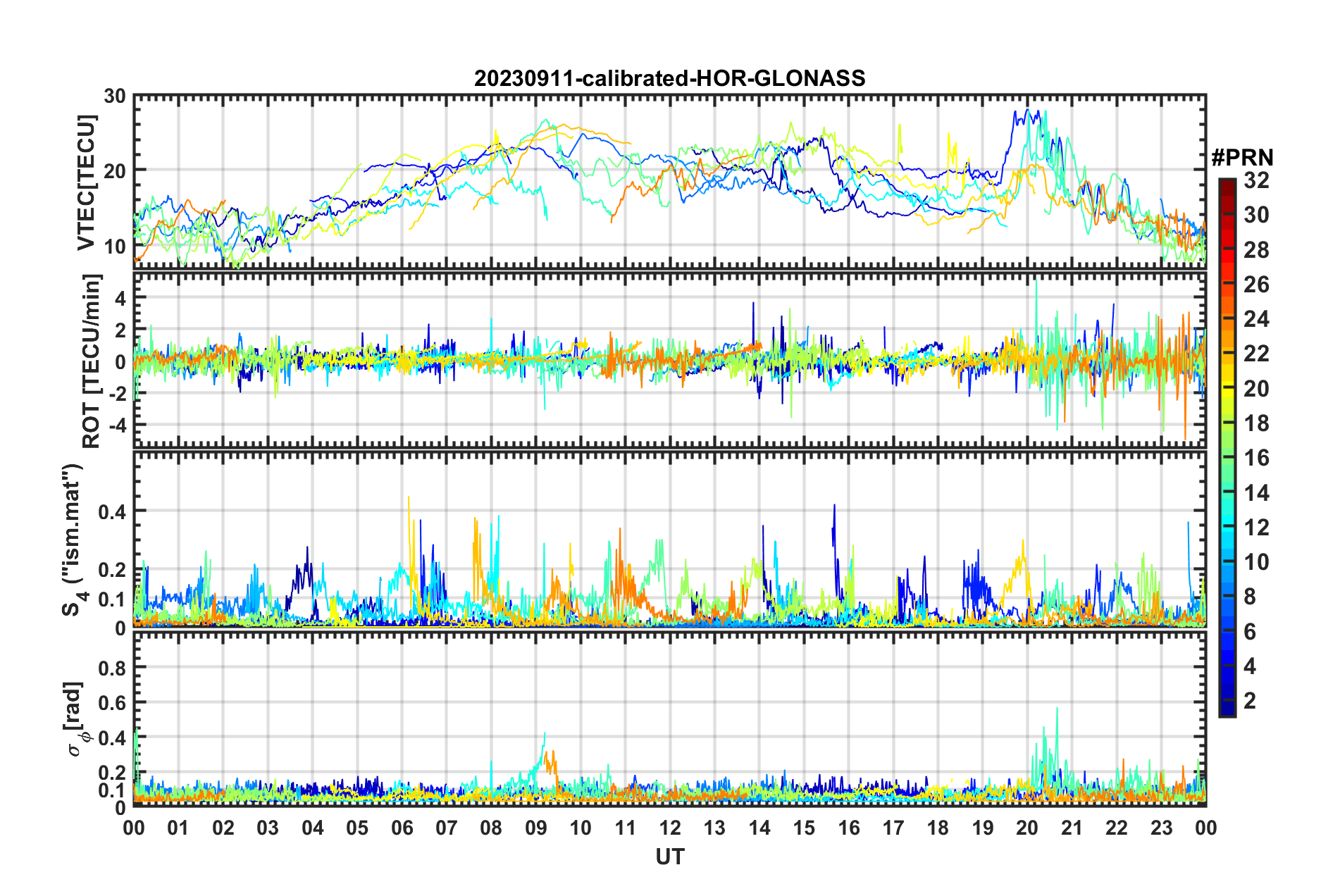The width and height of the screenshot is (1340, 896).
Task: Click the "2" PRN colorbar tick label
Action: tap(1250, 701)
